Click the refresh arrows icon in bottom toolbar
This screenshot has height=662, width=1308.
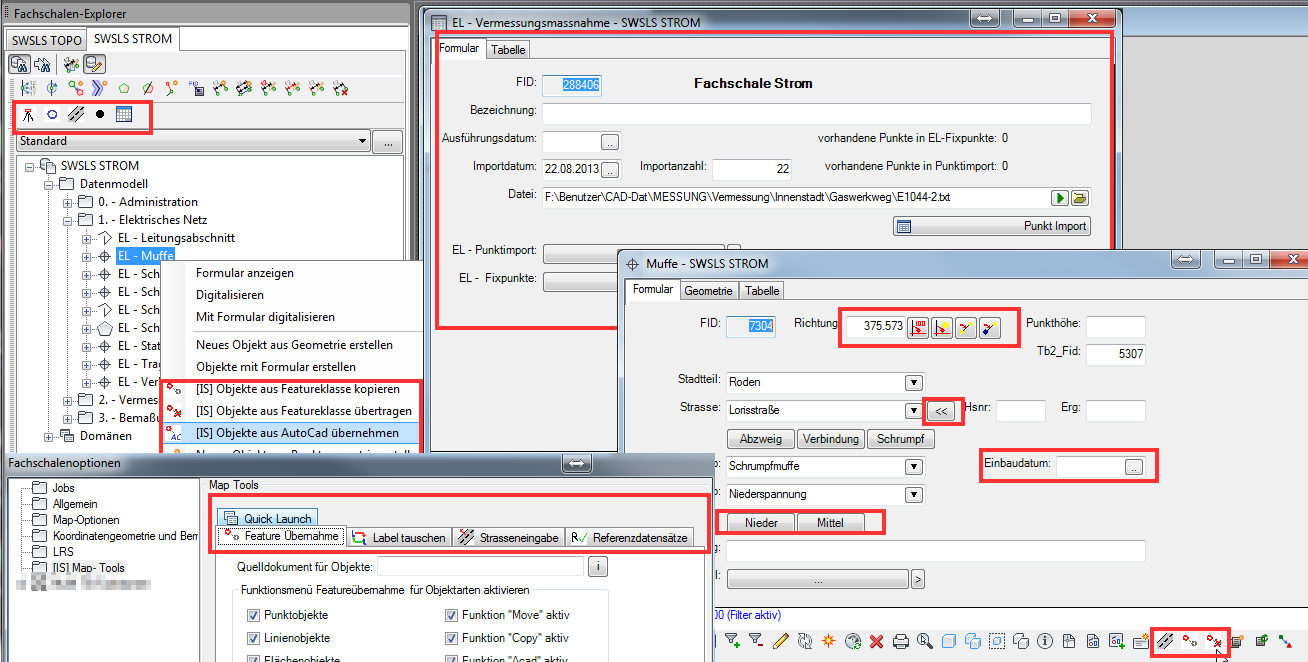point(805,641)
